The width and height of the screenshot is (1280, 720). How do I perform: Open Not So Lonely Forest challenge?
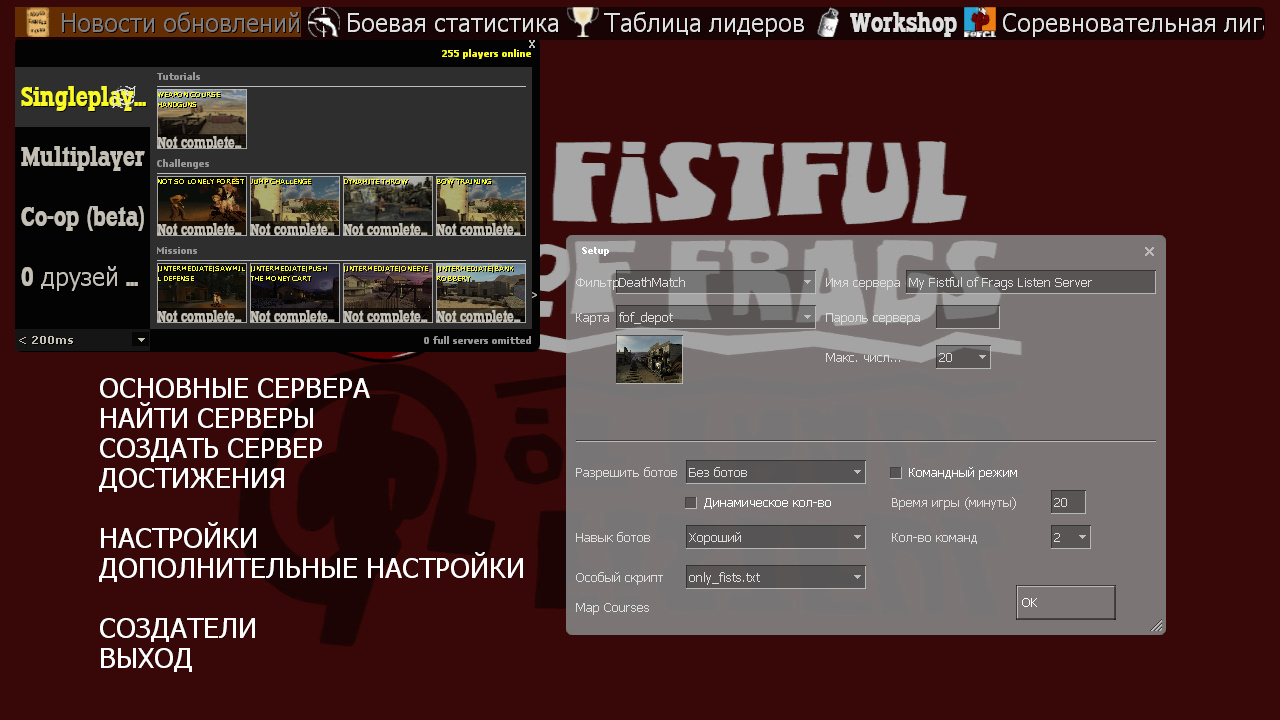pyautogui.click(x=202, y=206)
